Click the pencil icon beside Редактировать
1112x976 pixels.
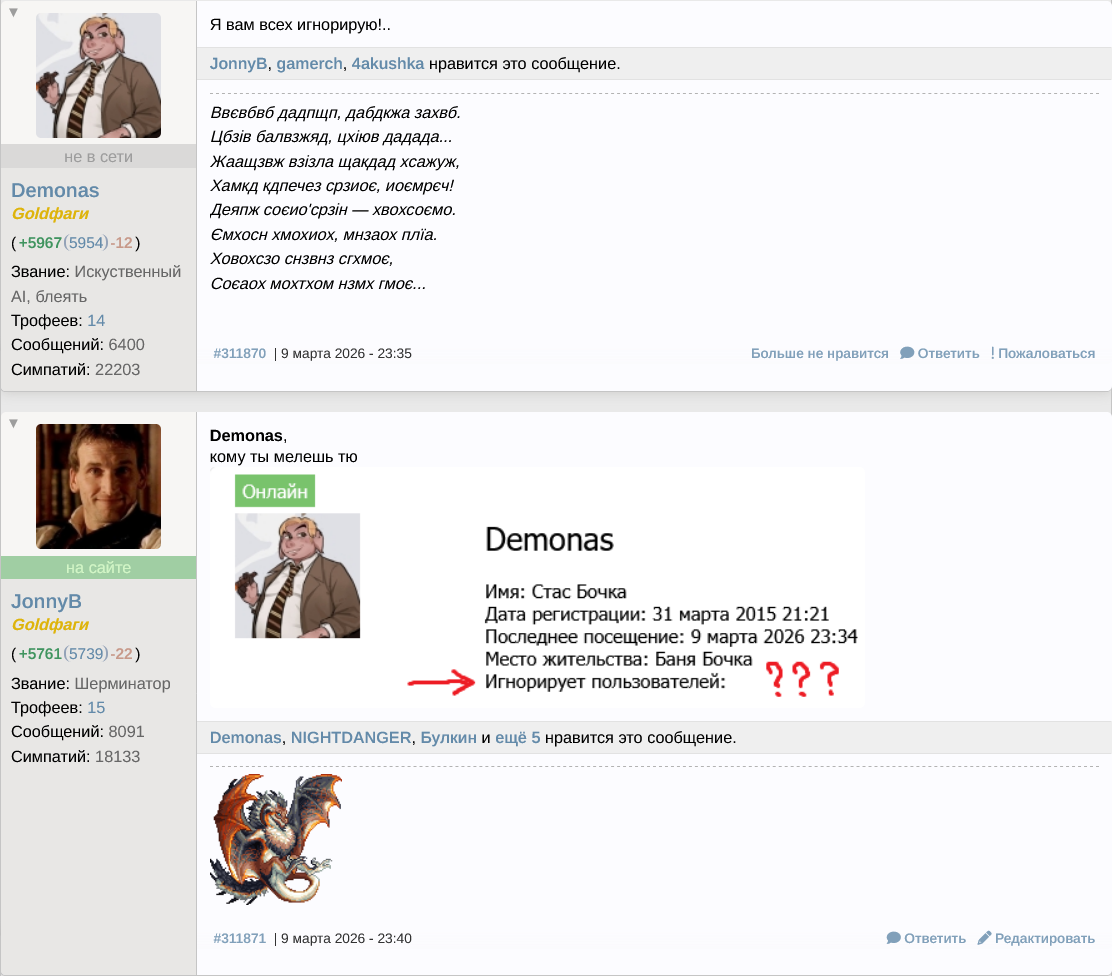(x=984, y=938)
